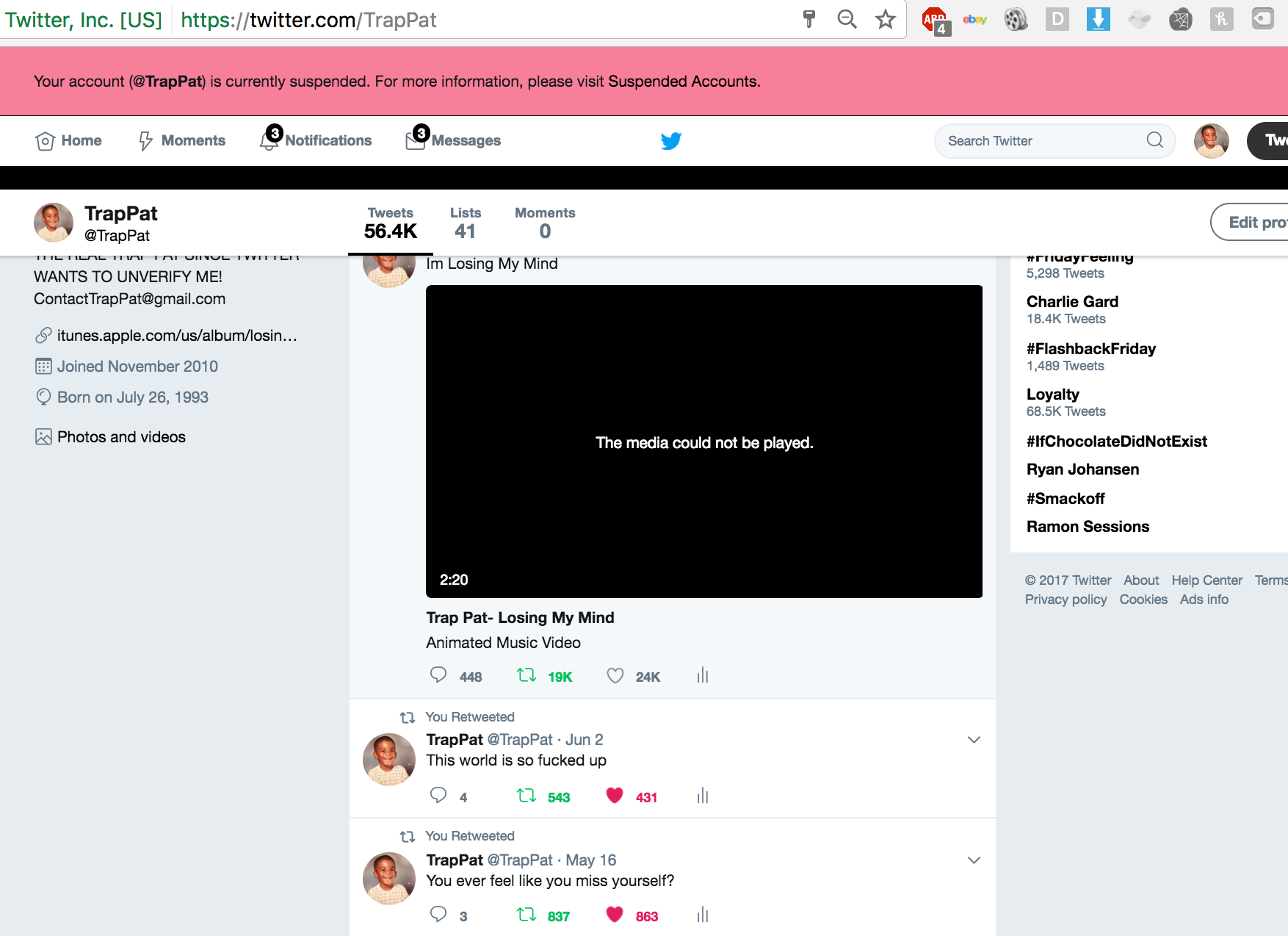Expand options chevron on Jun 2 tweet
This screenshot has width=1288, height=936.
coord(974,740)
